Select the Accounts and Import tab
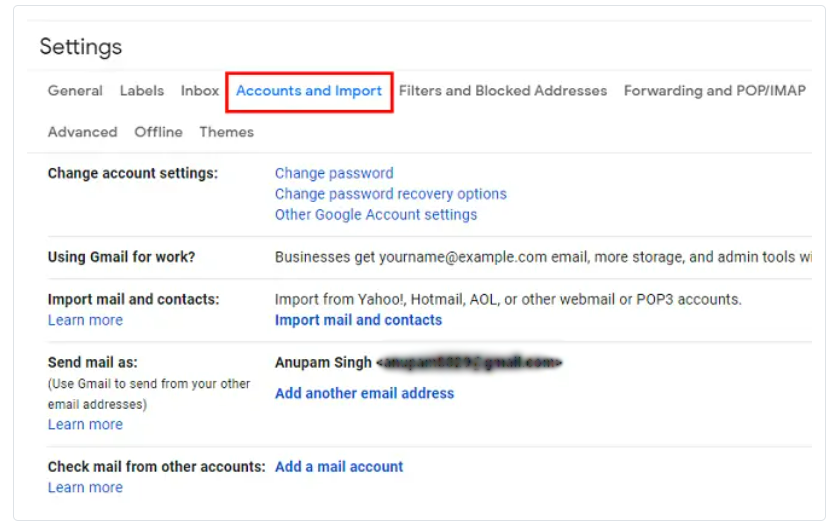This screenshot has width=836, height=522. pyautogui.click(x=309, y=91)
